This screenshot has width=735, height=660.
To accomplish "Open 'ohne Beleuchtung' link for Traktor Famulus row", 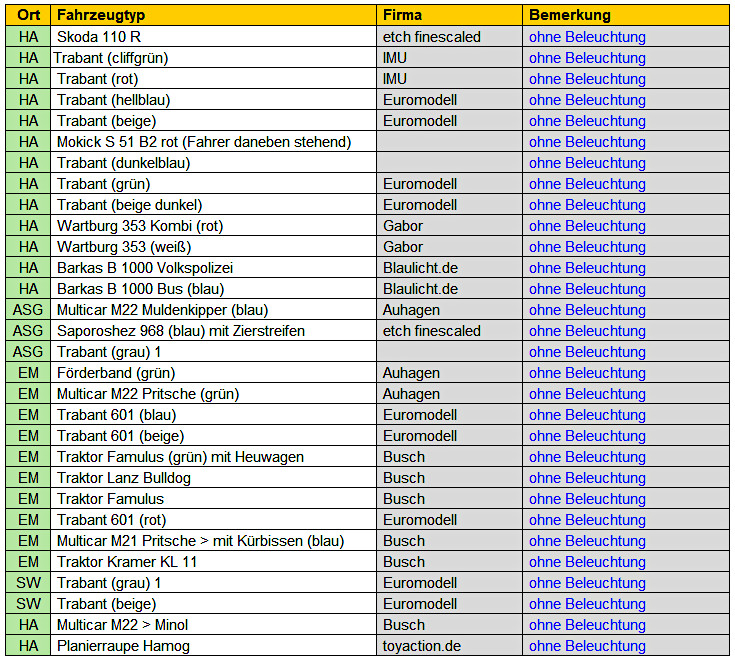I will [x=587, y=499].
